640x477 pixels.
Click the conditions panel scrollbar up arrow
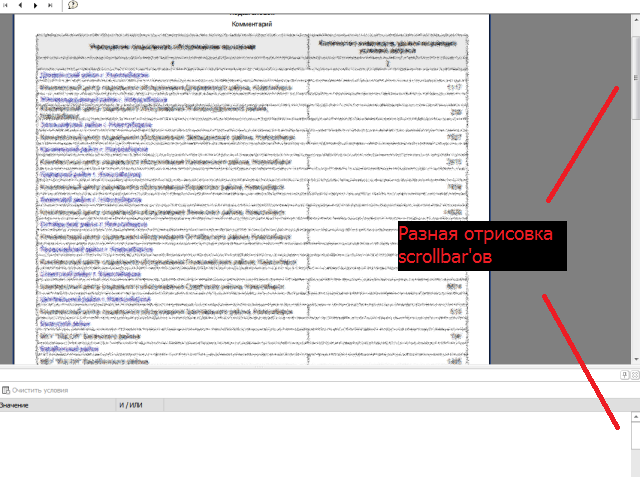636,417
